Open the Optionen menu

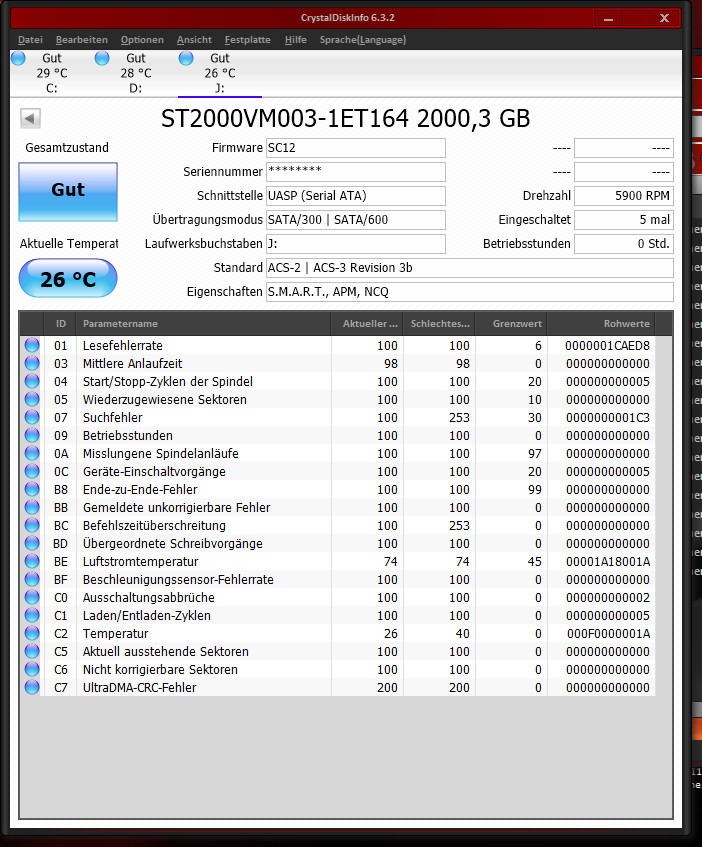[x=142, y=39]
